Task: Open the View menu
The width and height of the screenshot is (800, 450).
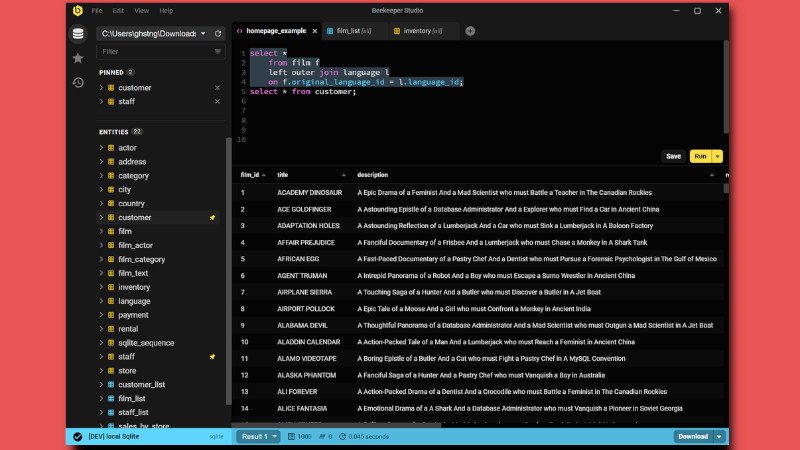Action: click(141, 11)
